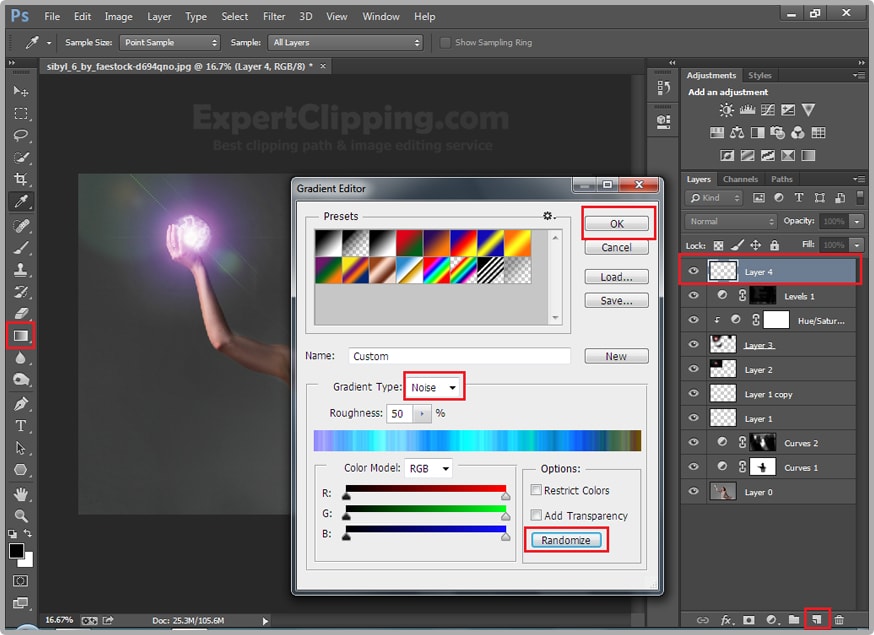Image resolution: width=874 pixels, height=635 pixels.
Task: Select the Gradient tool in the toolbar
Action: click(x=20, y=335)
